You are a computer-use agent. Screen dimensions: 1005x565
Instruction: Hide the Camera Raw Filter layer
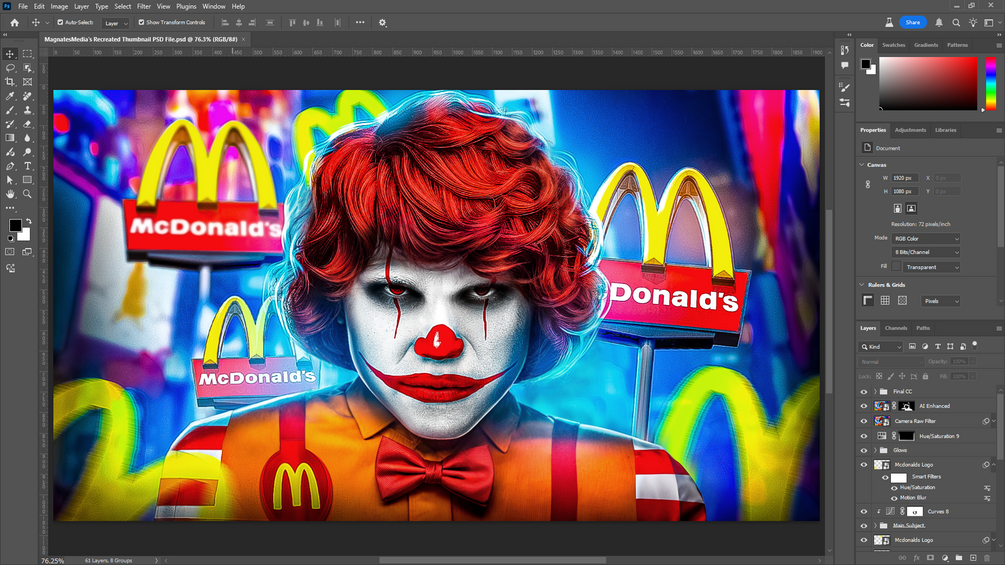(x=863, y=421)
